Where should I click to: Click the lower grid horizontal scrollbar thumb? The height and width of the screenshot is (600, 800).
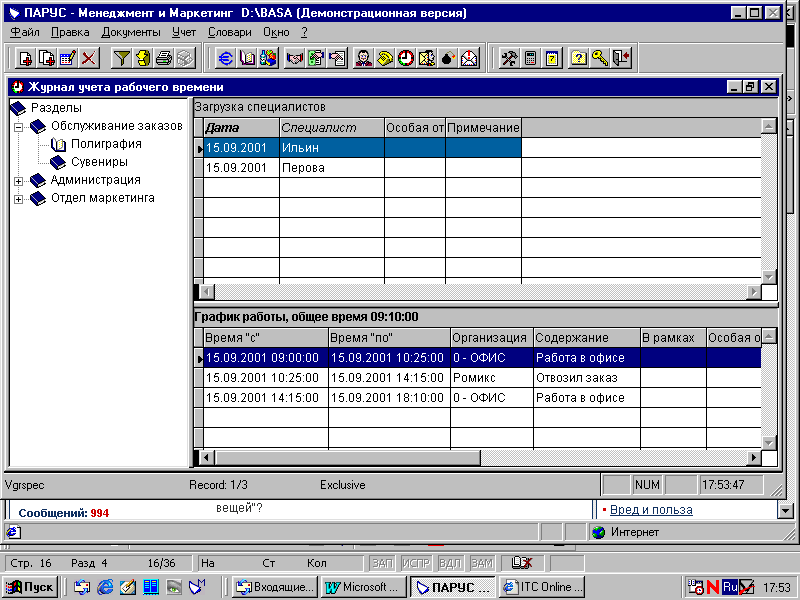[347, 458]
